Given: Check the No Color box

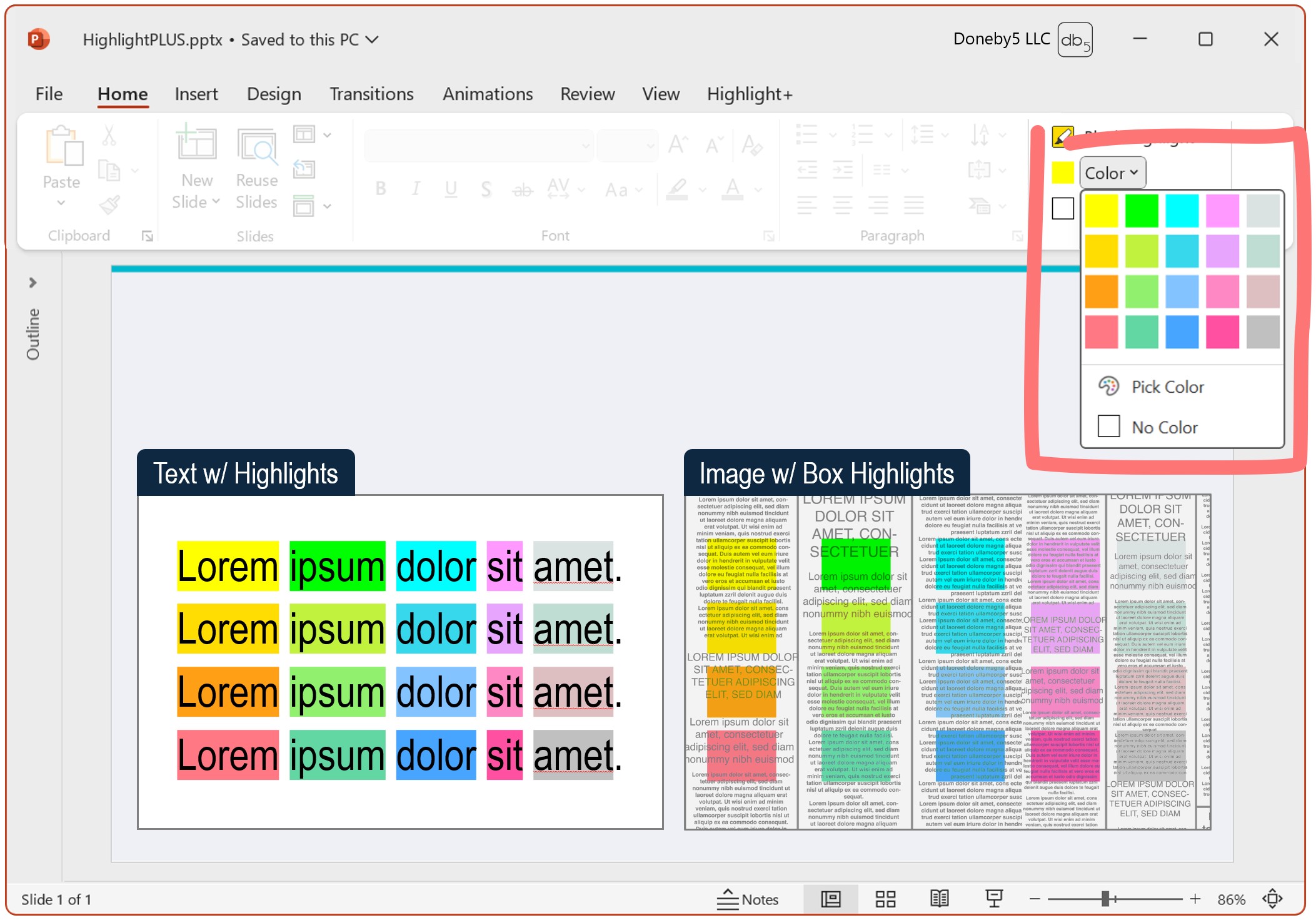Looking at the screenshot, I should (1108, 427).
